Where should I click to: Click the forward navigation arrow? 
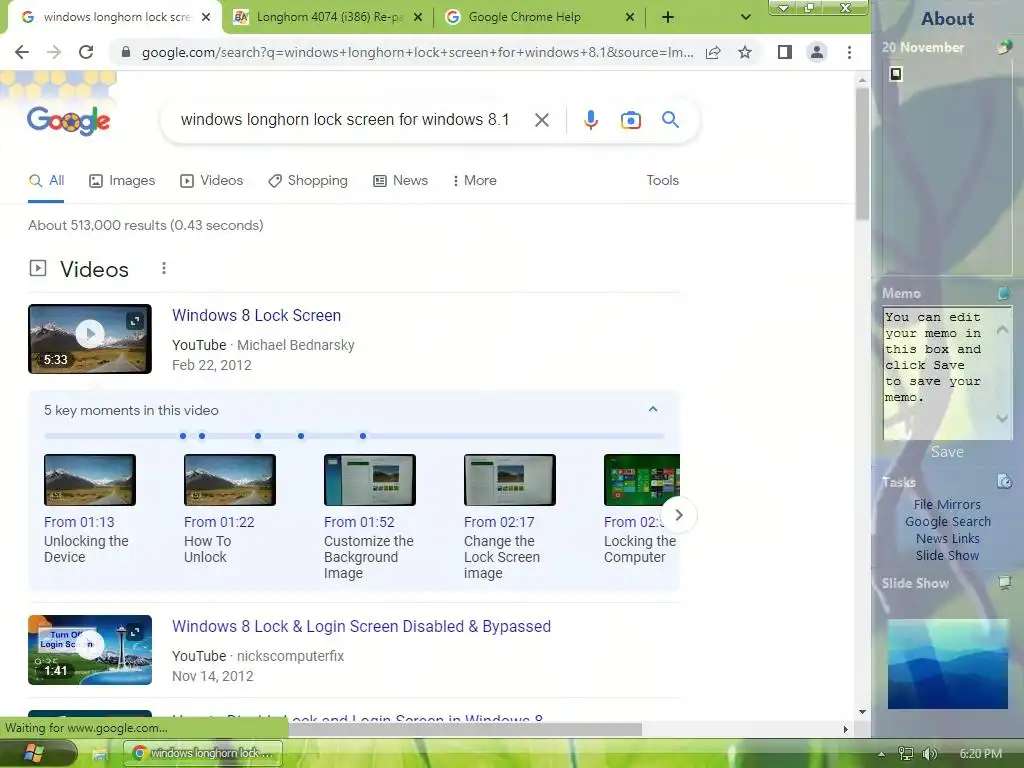54,52
